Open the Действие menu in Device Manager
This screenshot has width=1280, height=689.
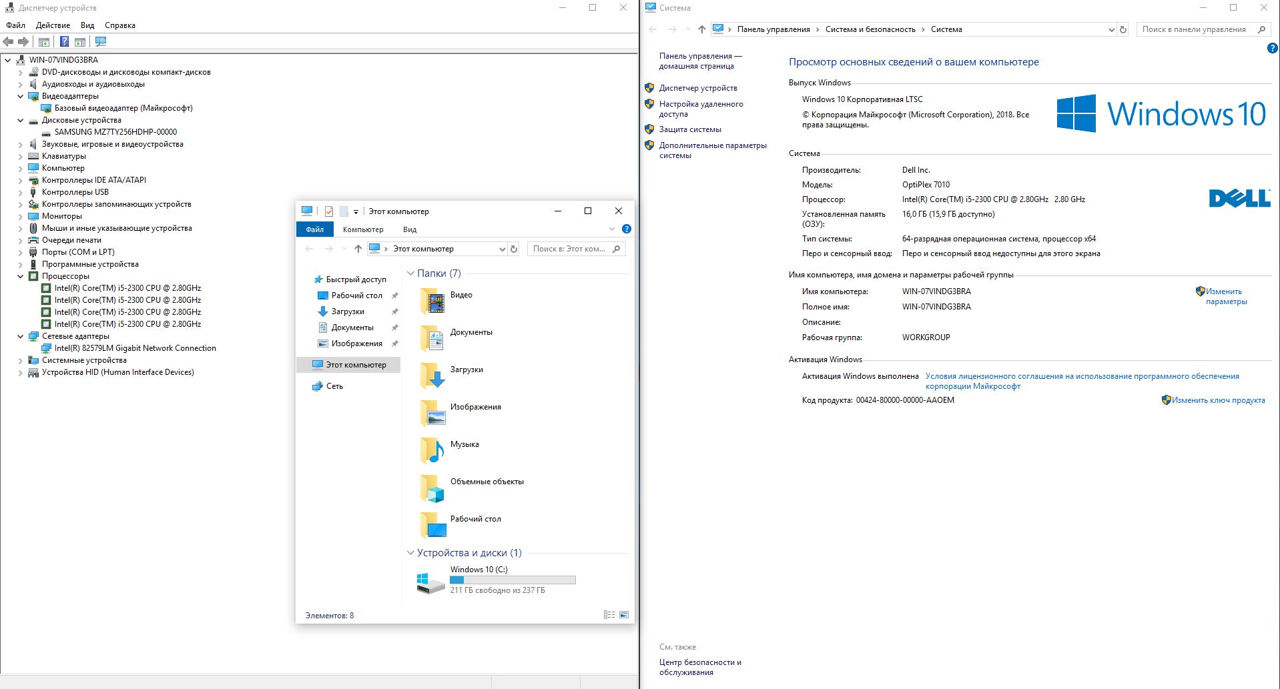(x=52, y=25)
